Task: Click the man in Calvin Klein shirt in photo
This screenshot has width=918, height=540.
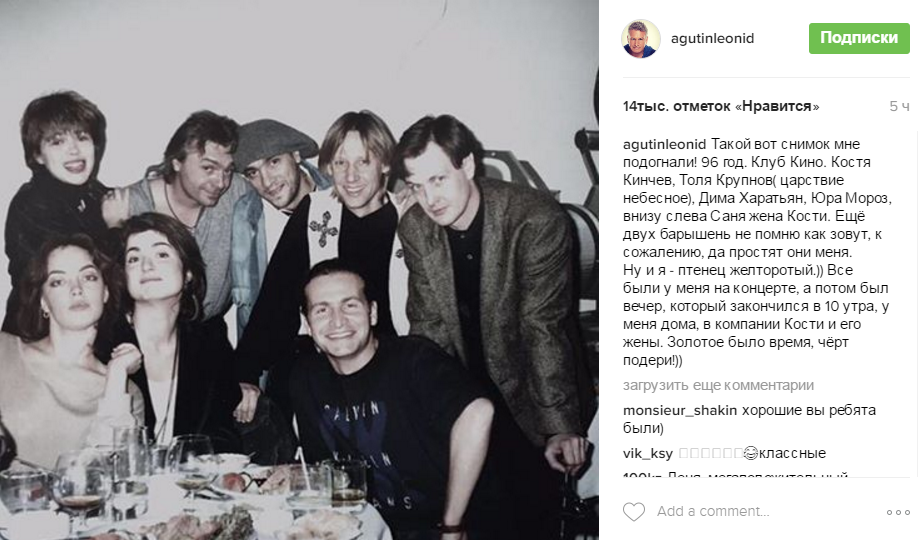Action: pyautogui.click(x=381, y=398)
